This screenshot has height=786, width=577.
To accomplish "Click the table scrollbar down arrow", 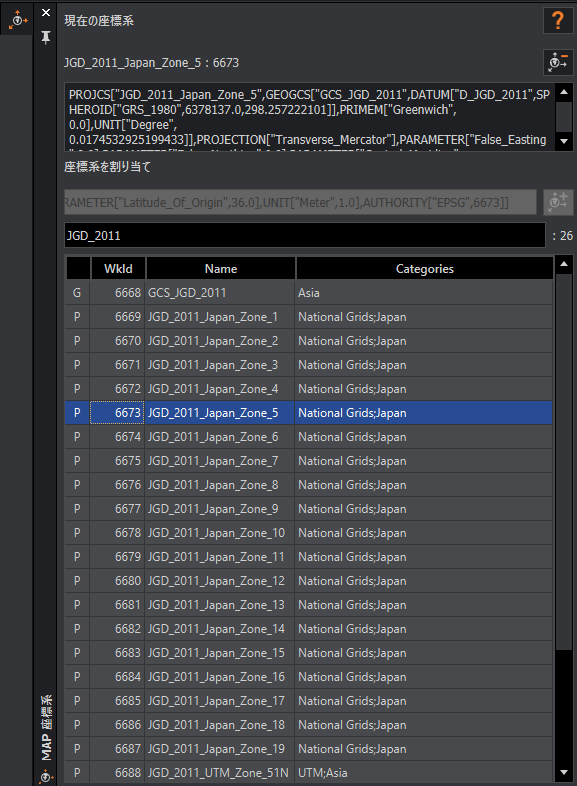I will tap(564, 772).
